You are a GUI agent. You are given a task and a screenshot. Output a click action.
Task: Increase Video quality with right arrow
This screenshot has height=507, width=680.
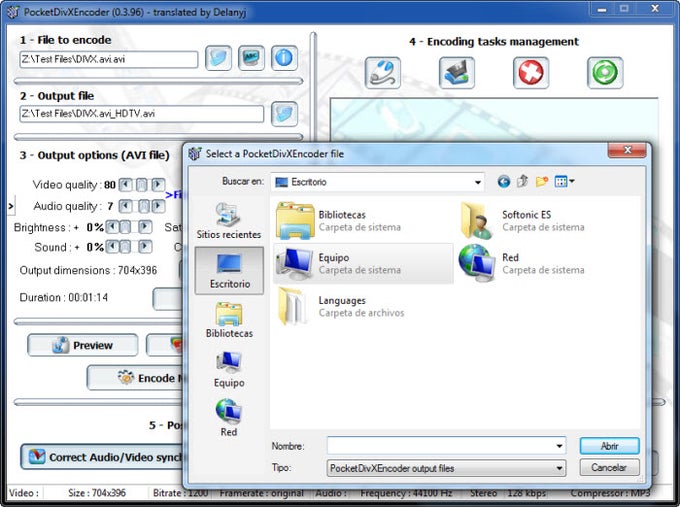click(159, 185)
